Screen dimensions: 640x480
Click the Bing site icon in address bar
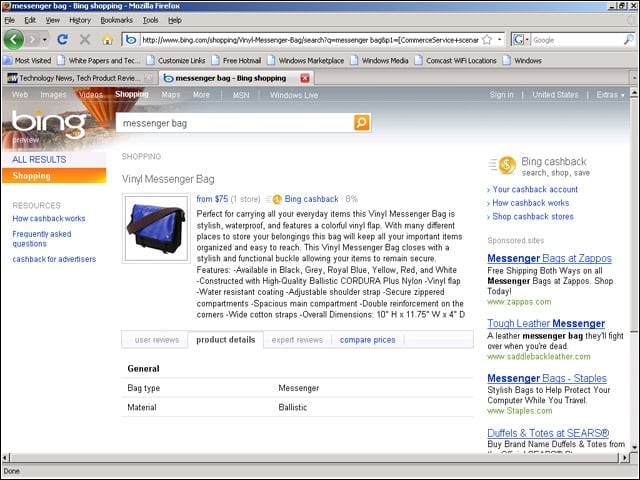(x=131, y=40)
